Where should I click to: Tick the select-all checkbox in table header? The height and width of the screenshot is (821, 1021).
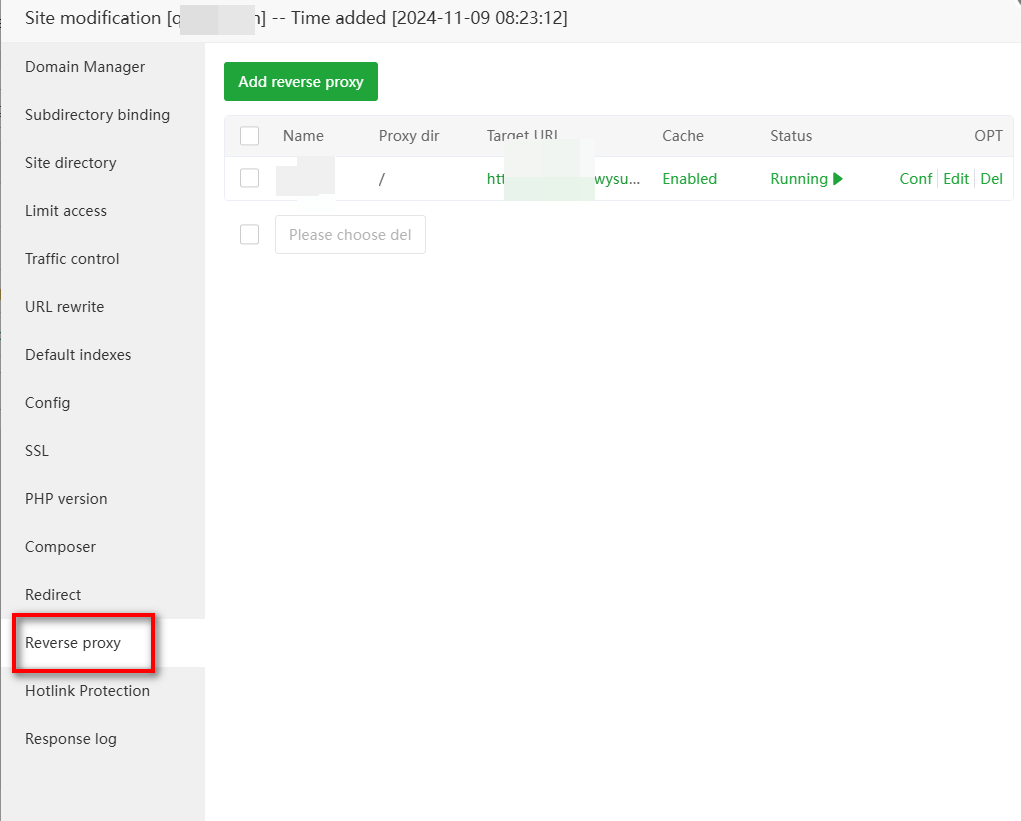(250, 136)
